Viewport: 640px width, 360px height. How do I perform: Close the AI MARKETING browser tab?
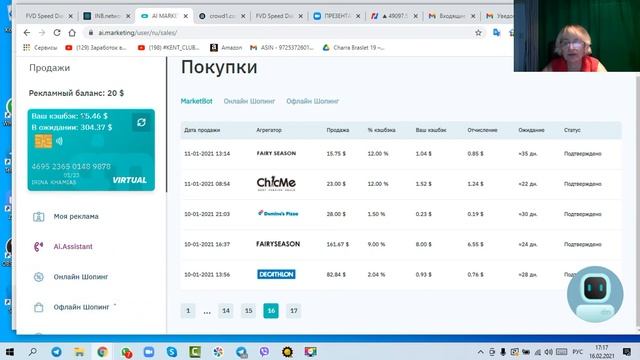click(x=186, y=16)
